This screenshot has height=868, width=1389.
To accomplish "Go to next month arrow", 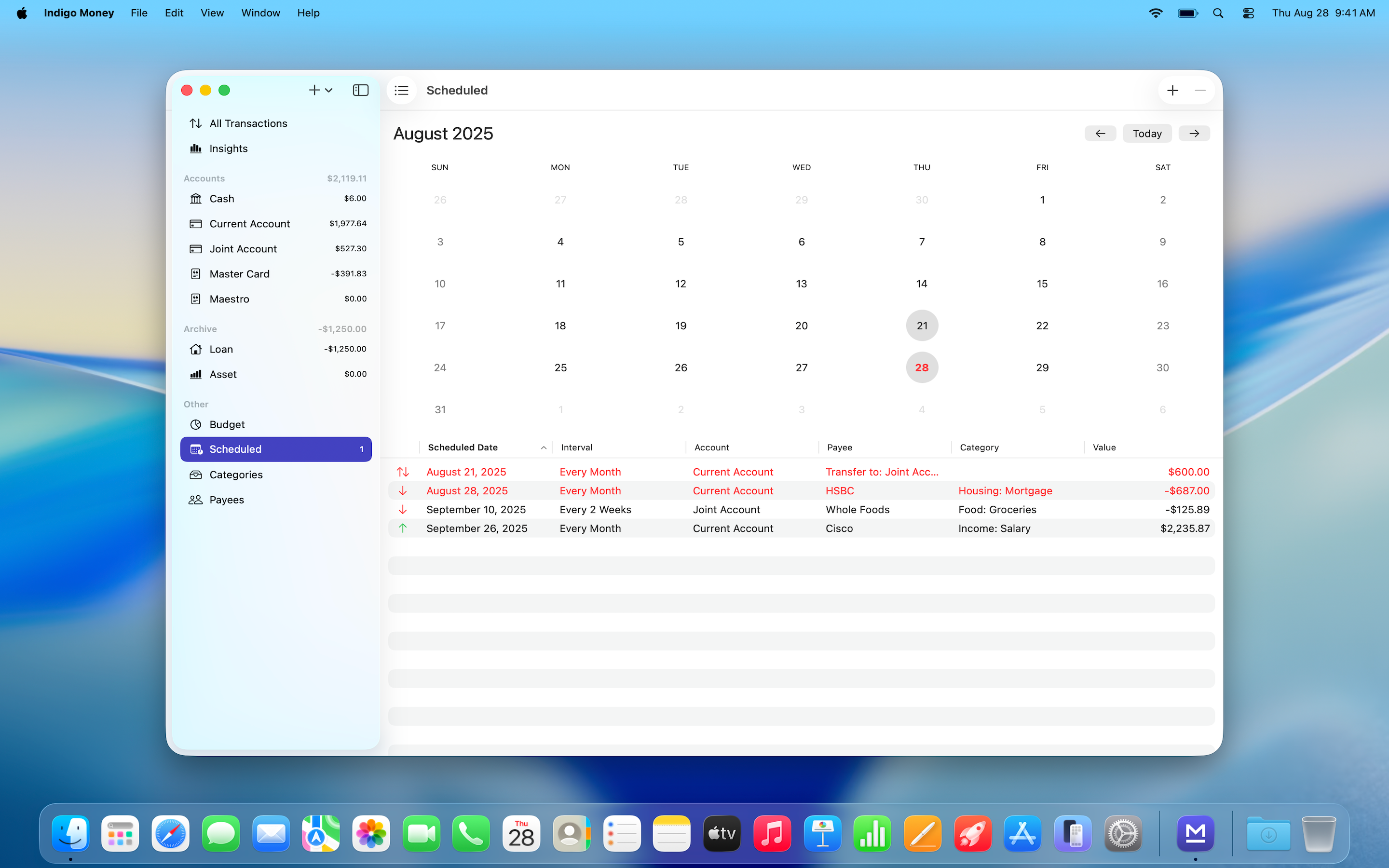I will coord(1194,133).
